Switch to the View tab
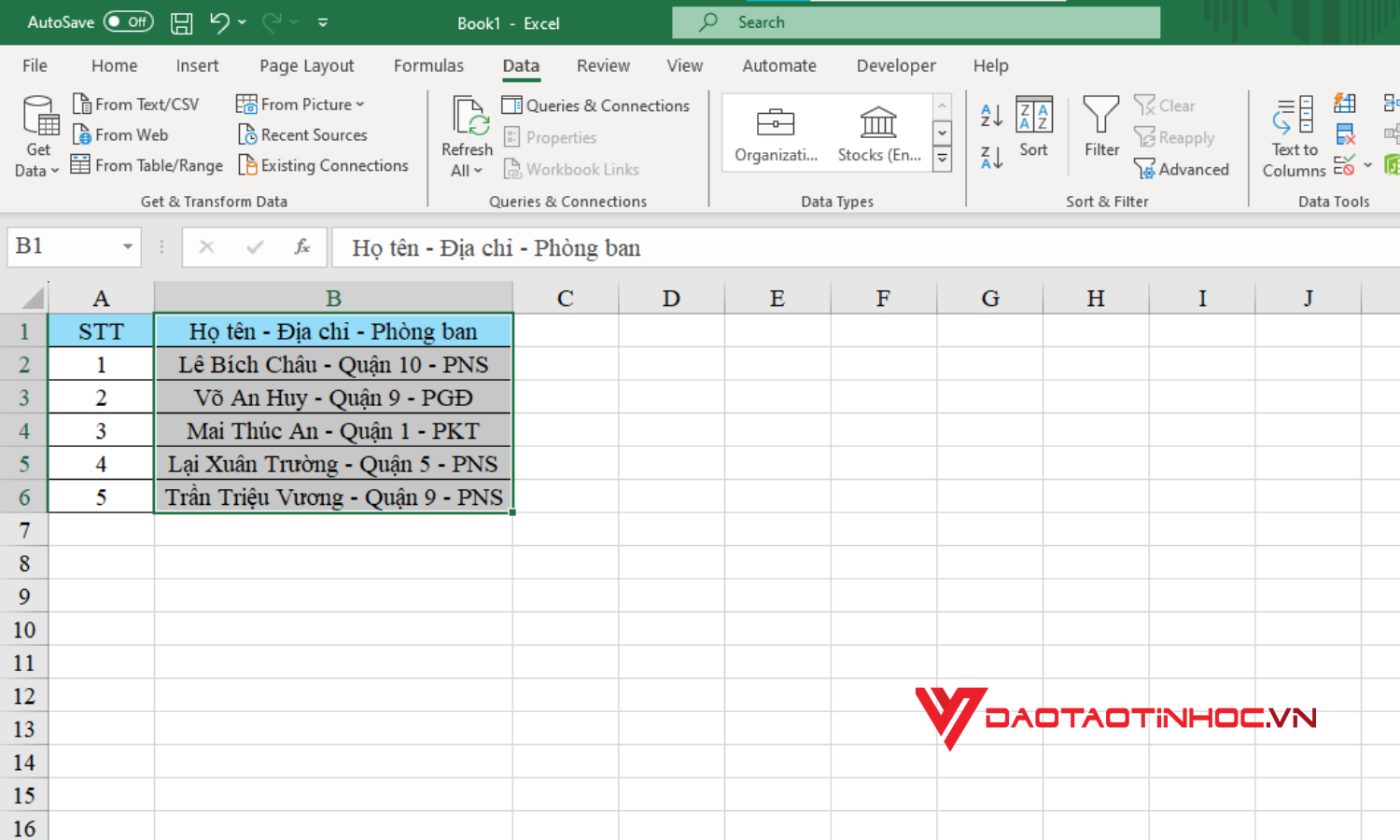 [x=684, y=65]
